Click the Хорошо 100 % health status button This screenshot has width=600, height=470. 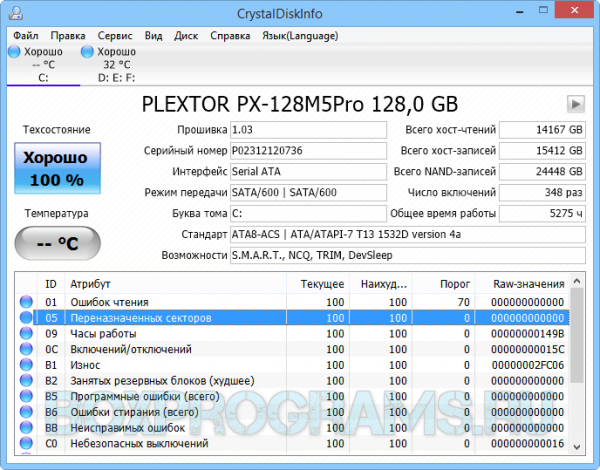click(57, 168)
